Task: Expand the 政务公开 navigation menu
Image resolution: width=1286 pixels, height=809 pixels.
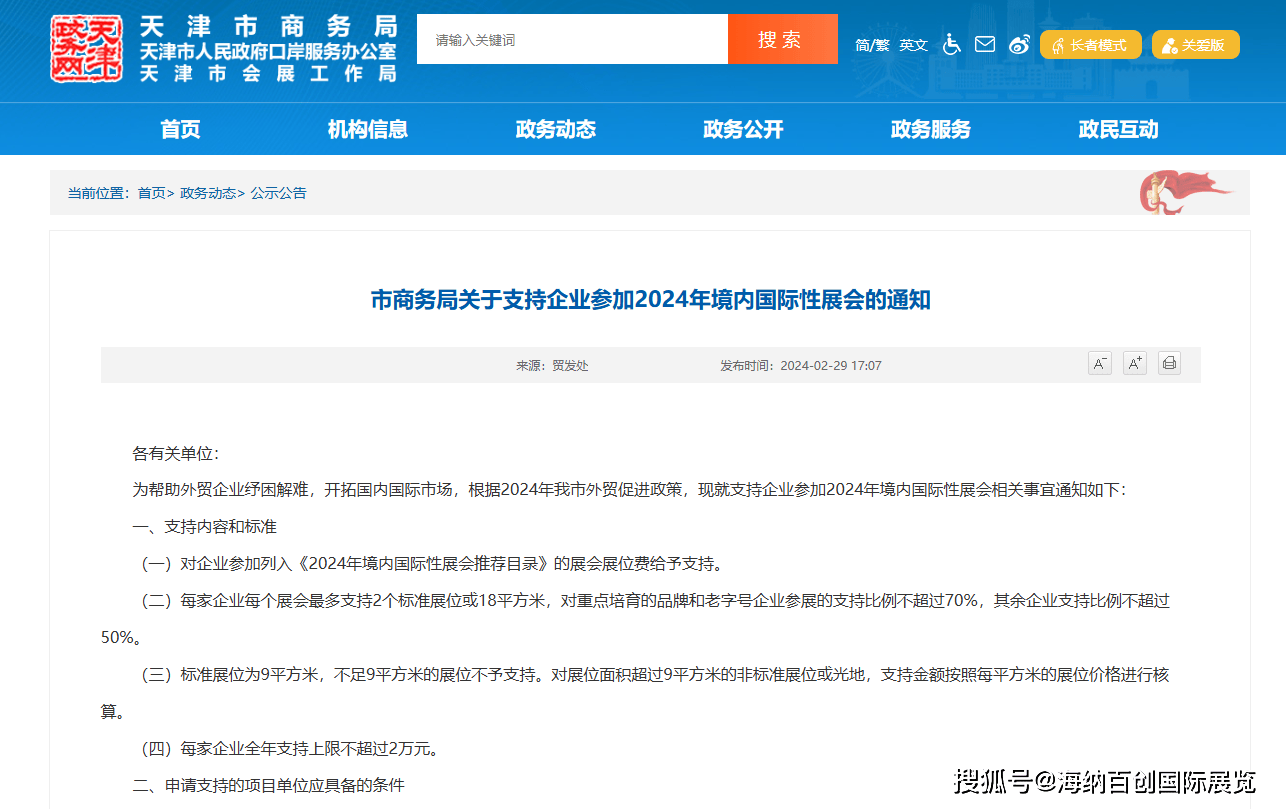Action: [743, 129]
